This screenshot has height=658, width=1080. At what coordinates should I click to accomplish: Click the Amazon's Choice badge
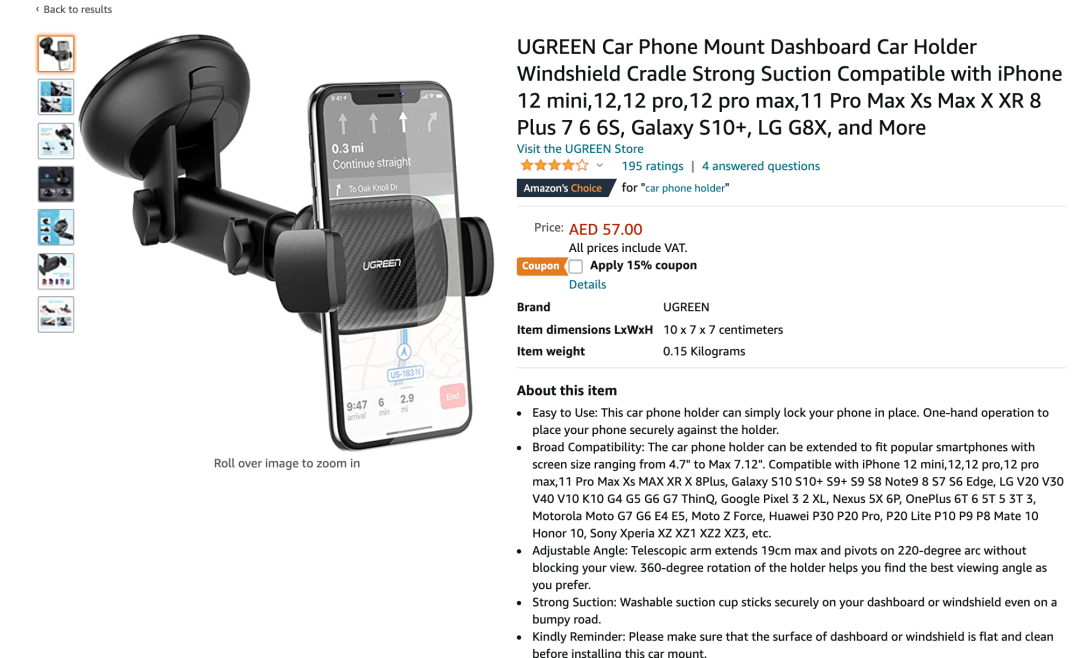pyautogui.click(x=564, y=188)
